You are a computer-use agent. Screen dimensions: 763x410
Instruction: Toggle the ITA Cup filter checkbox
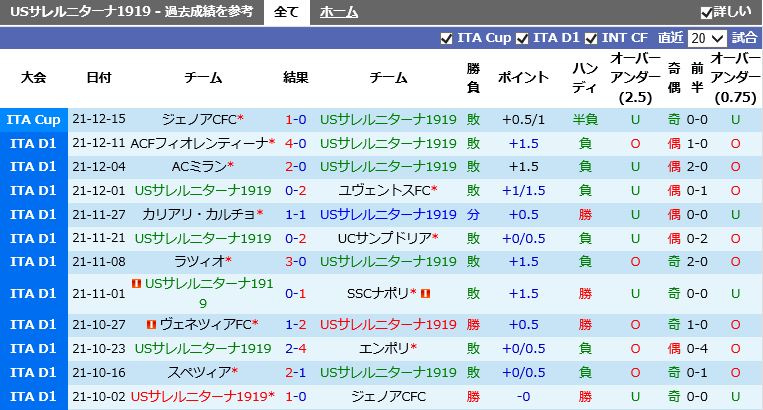446,38
